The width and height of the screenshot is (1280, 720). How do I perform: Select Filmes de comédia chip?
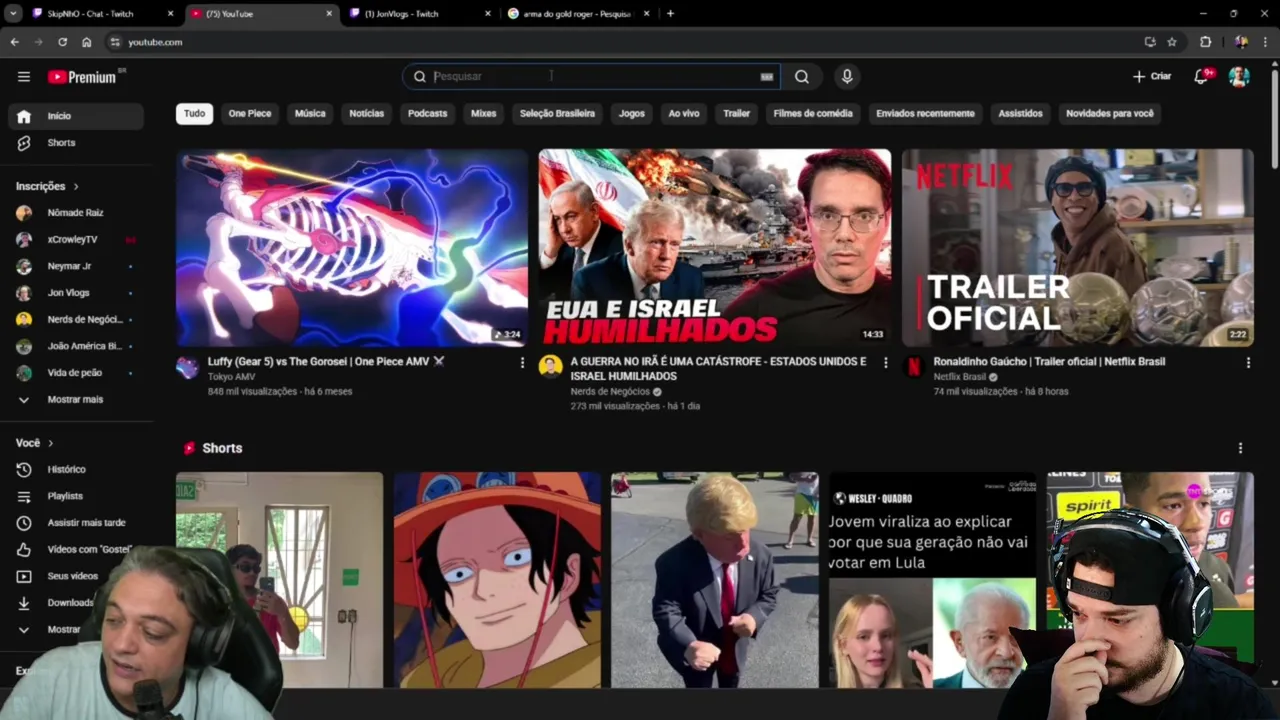click(x=813, y=114)
